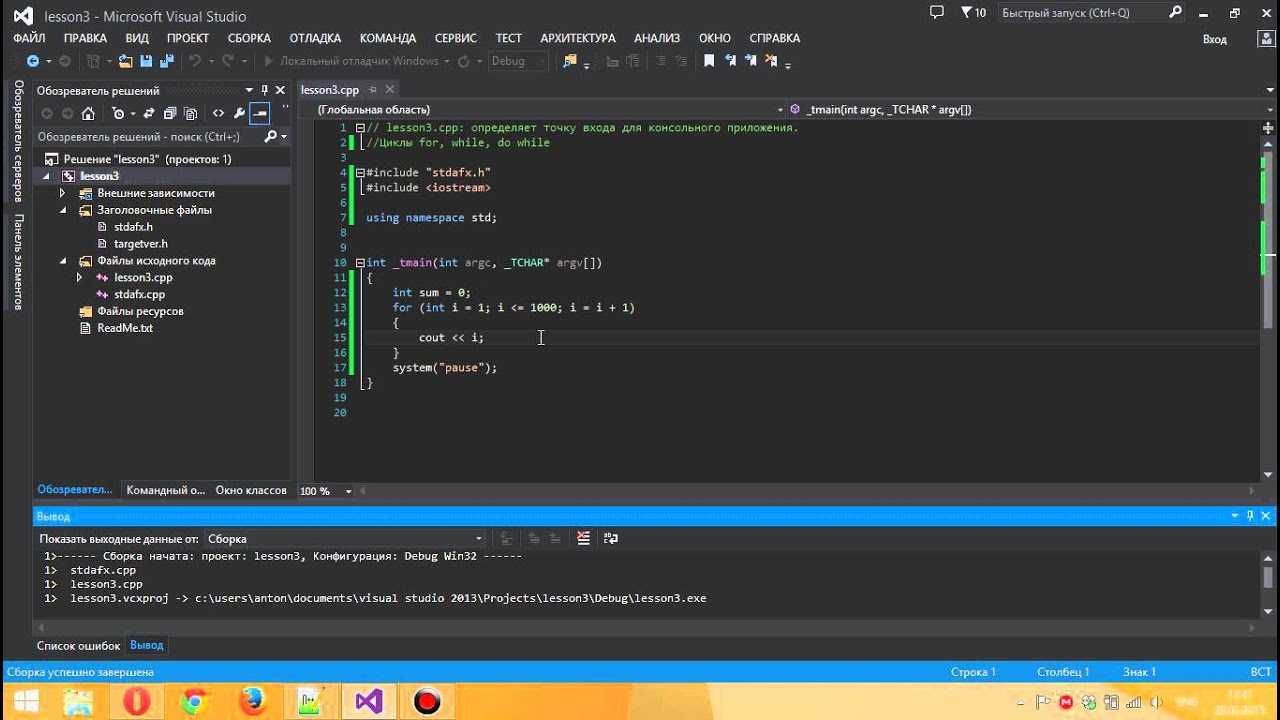Open the СБОРКА menu
The height and width of the screenshot is (720, 1280).
249,38
